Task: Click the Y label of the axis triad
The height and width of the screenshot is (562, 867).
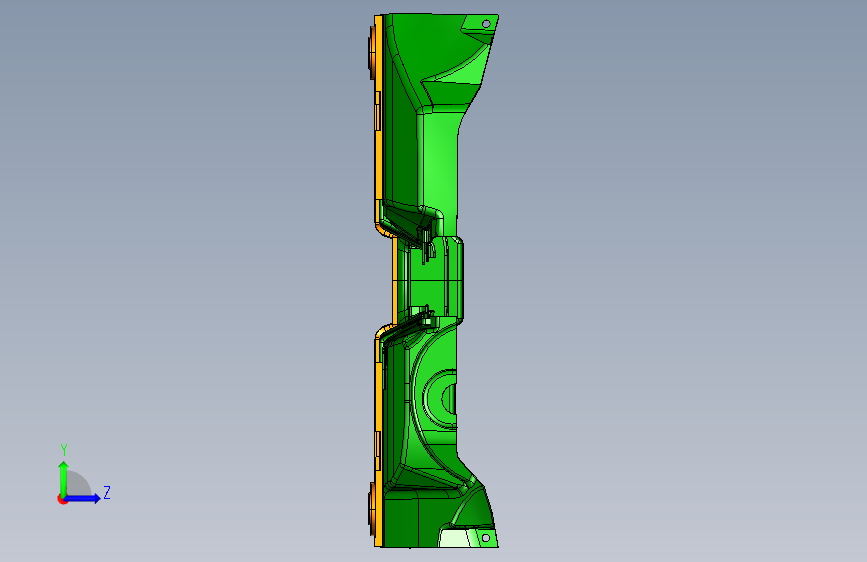Action: tap(64, 450)
